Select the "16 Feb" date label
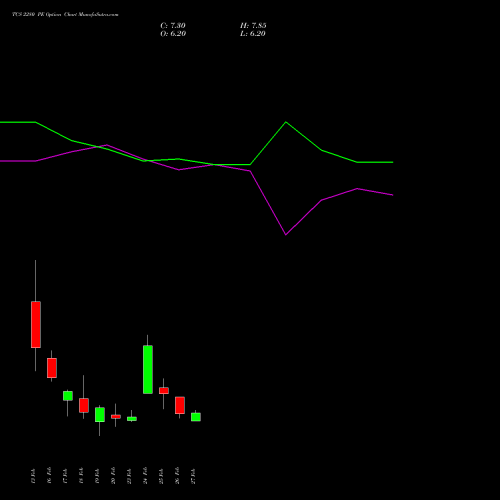 click(x=49, y=475)
